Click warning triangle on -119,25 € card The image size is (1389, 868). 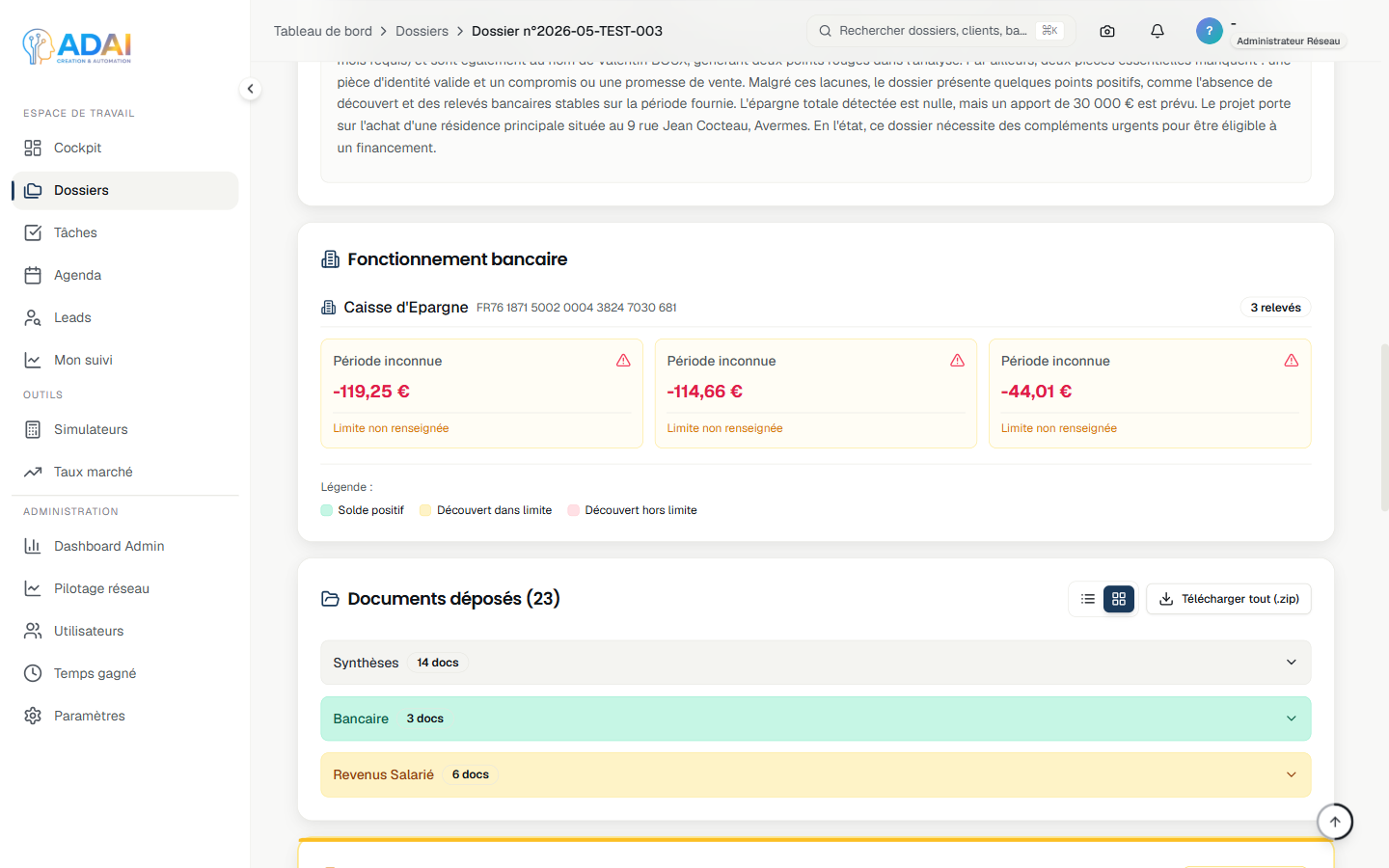point(623,361)
